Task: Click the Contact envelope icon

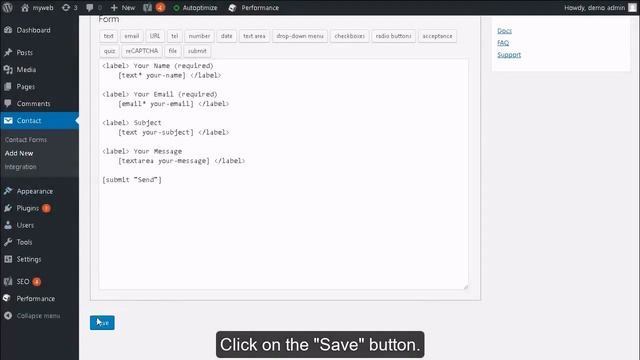Action: coord(8,120)
